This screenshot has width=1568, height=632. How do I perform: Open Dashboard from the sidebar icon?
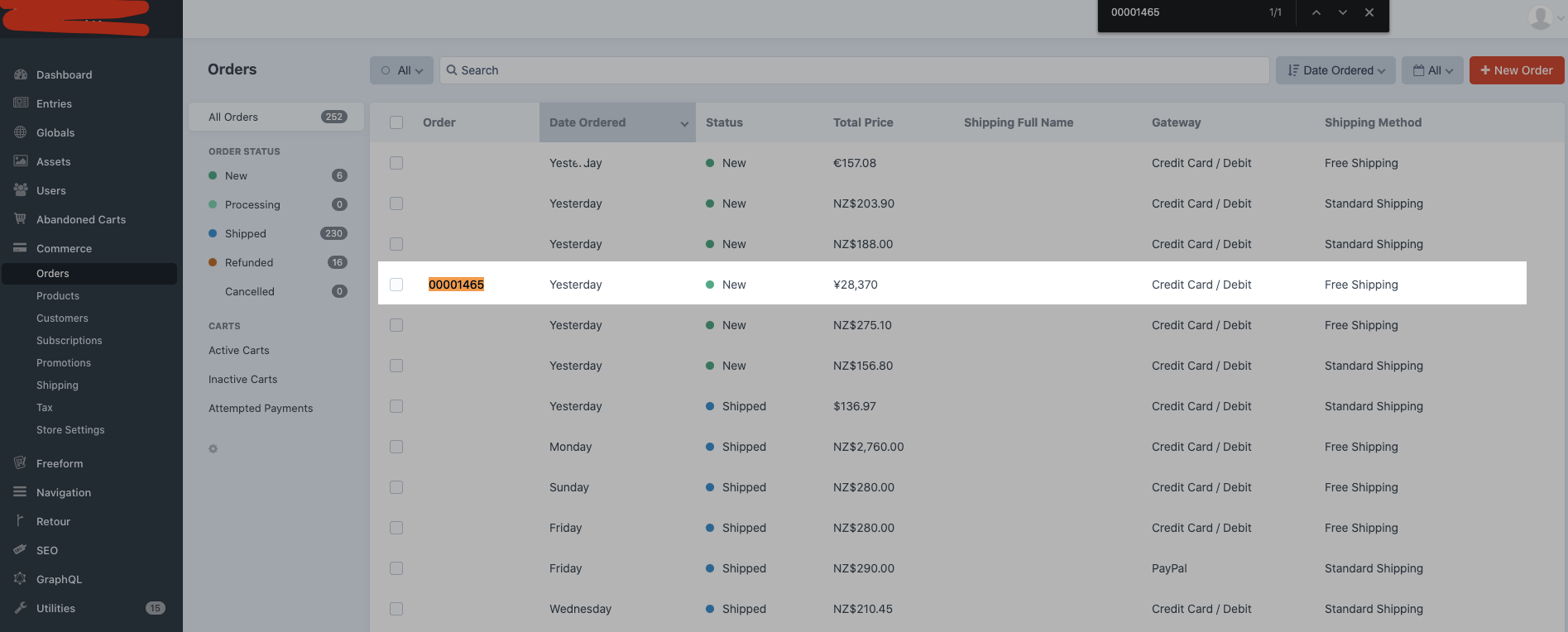pos(21,74)
